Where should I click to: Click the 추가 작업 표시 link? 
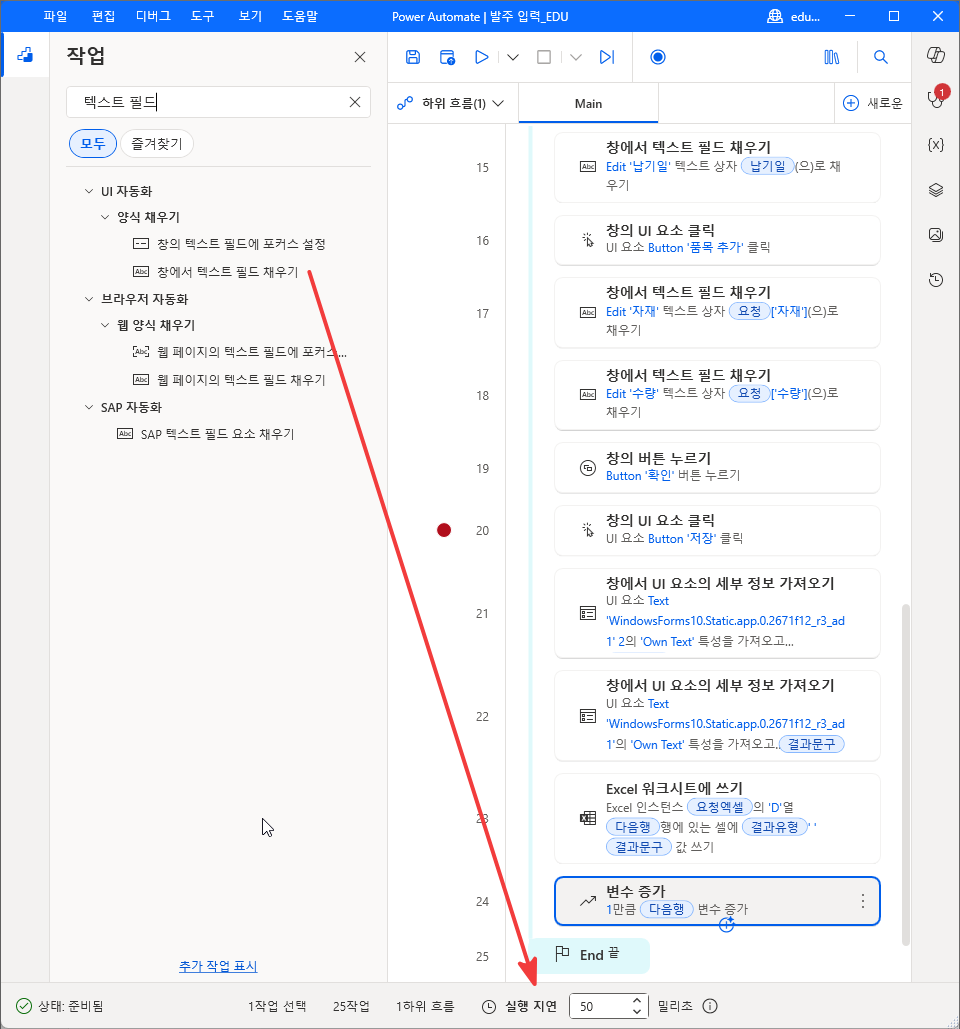[x=218, y=966]
